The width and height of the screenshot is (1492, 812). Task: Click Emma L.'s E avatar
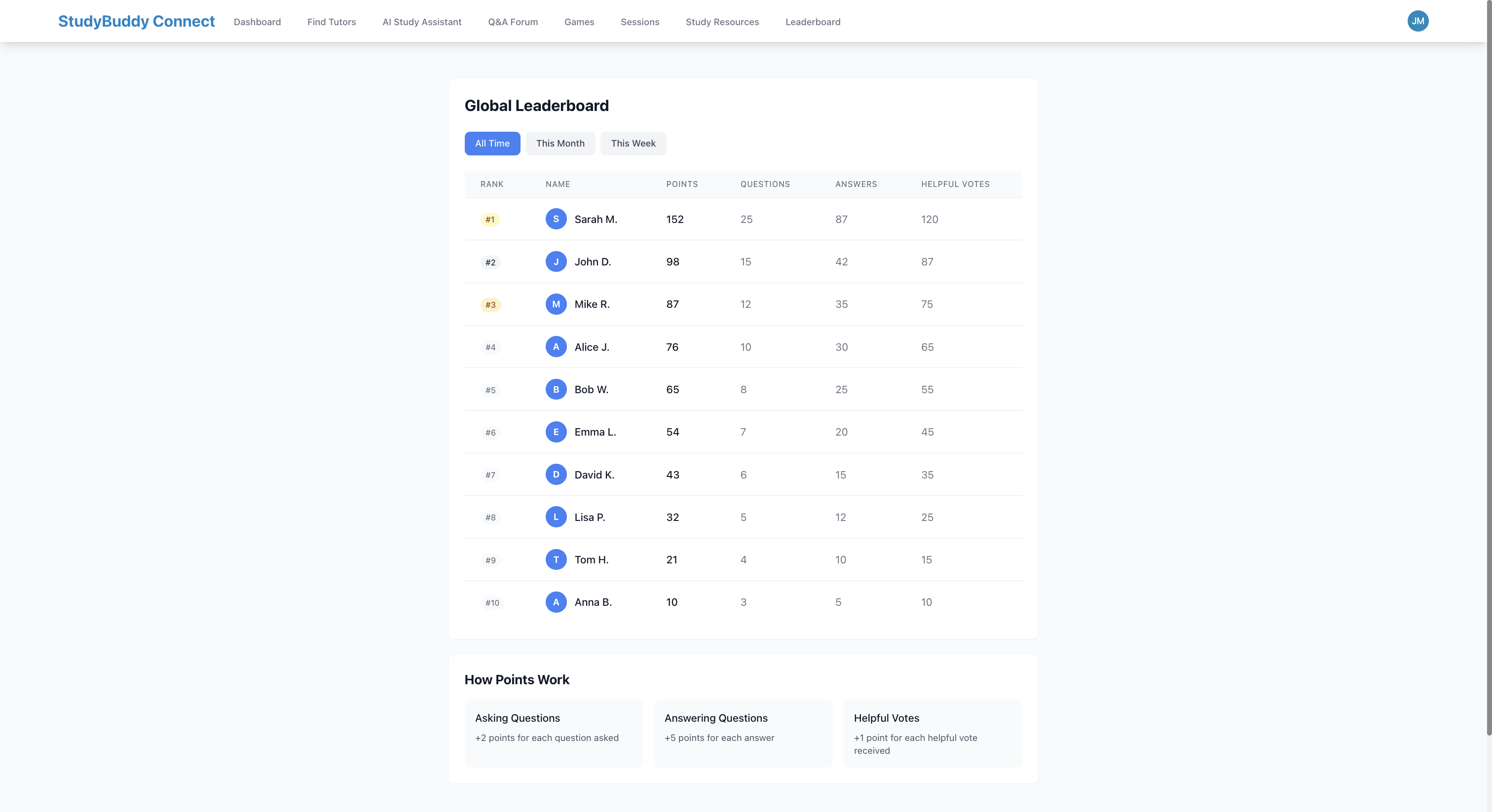coord(556,432)
